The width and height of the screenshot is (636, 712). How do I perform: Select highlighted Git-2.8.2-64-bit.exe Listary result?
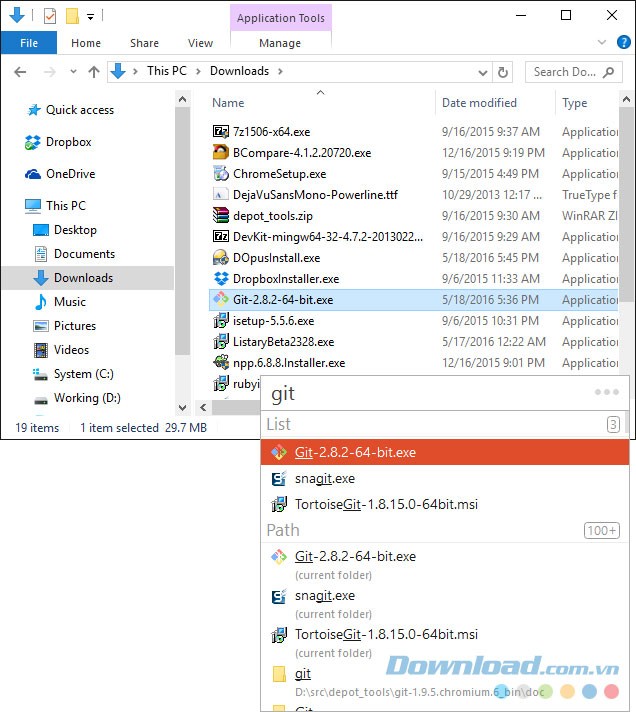point(445,452)
